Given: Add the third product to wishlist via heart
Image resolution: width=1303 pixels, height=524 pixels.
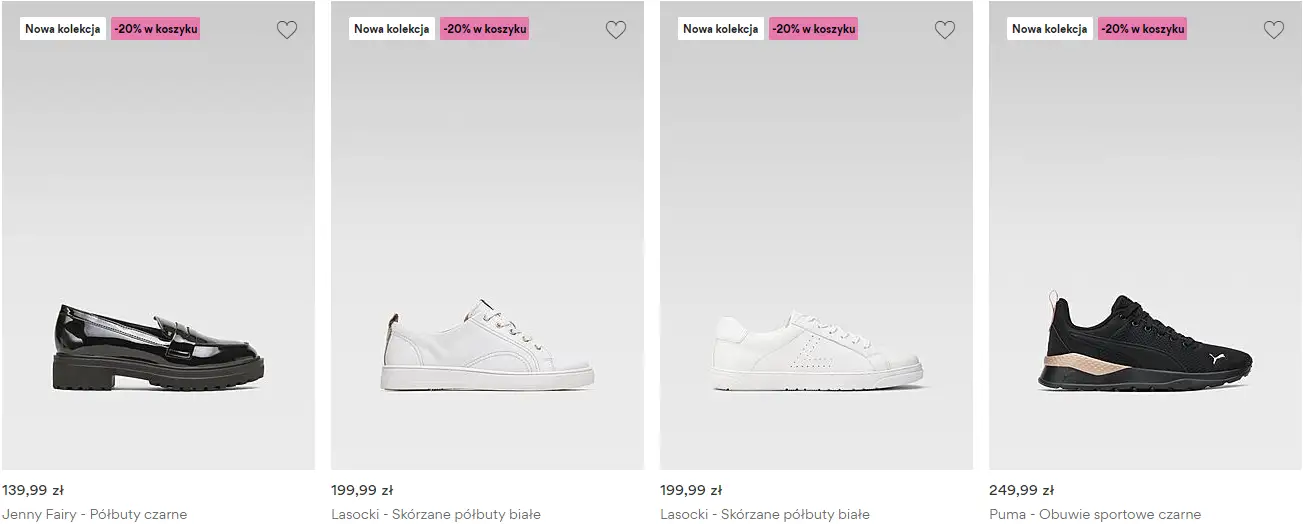Looking at the screenshot, I should 945,30.
